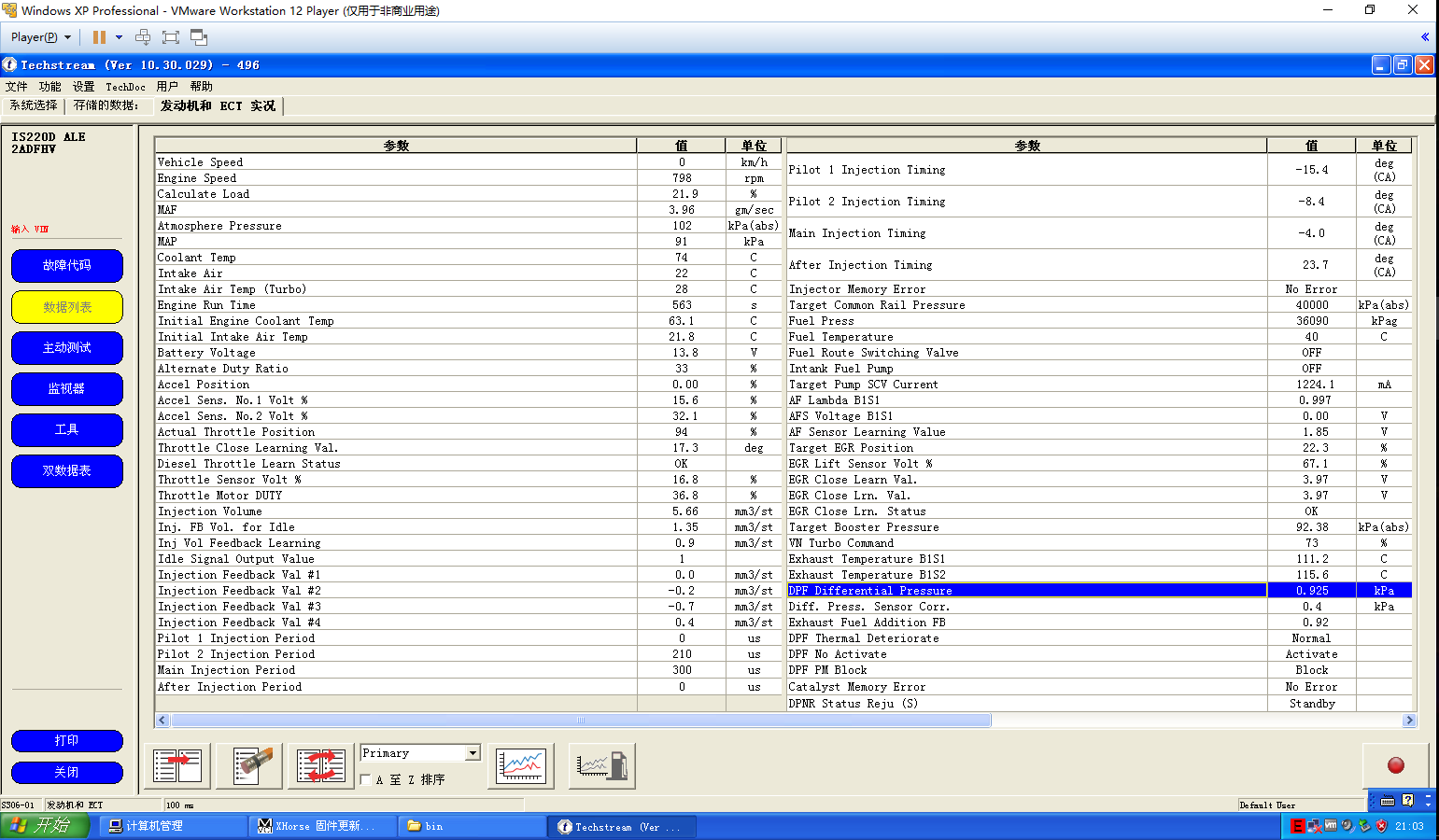Click the move-selected-data-to-new-list icon
The height and width of the screenshot is (840, 1439).
pyautogui.click(x=177, y=766)
